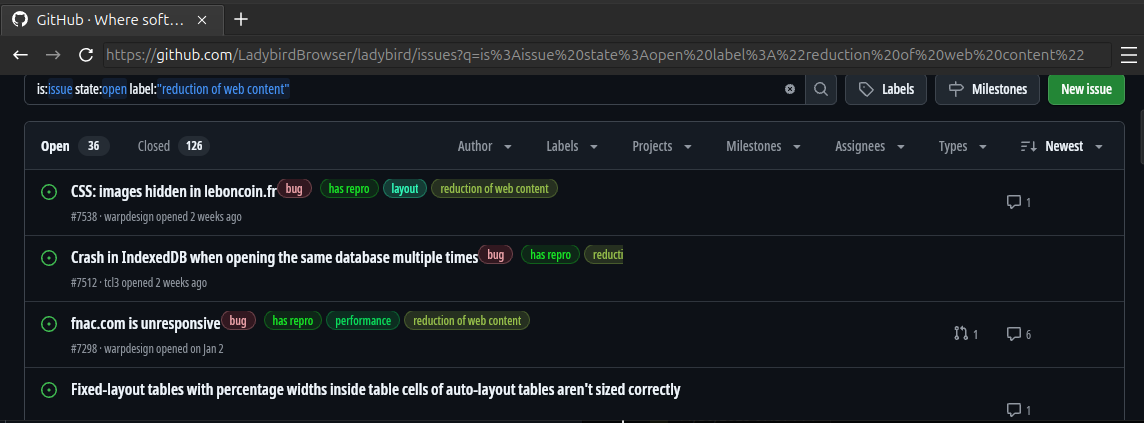Click the green New issue button
This screenshot has width=1144, height=423.
tap(1086, 89)
